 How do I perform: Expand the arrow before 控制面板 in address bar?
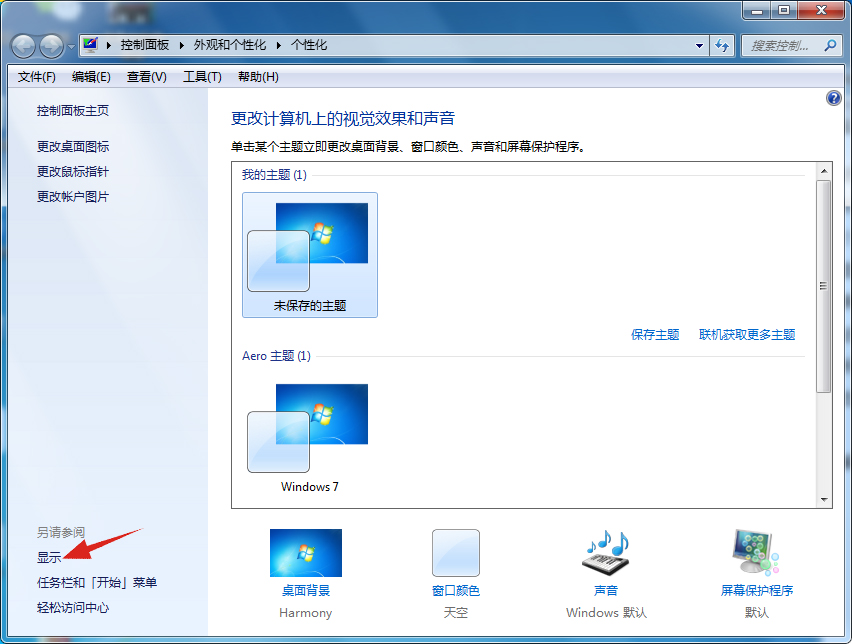coord(109,45)
